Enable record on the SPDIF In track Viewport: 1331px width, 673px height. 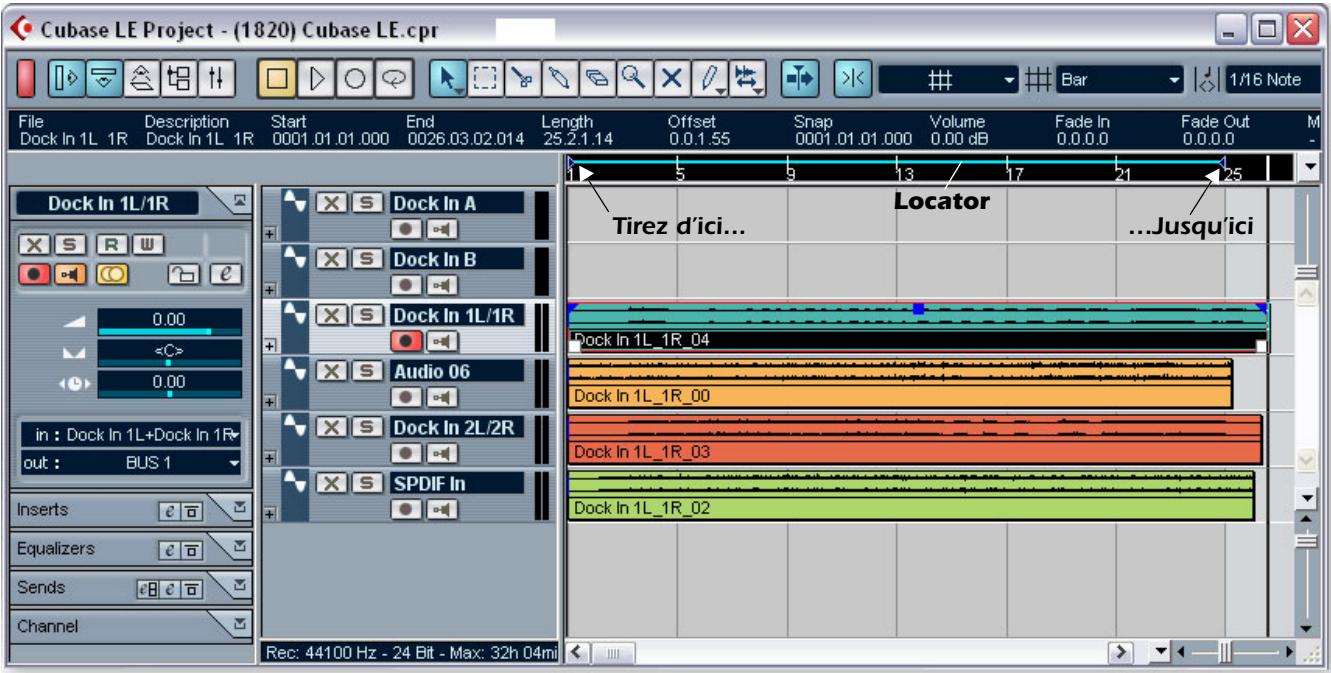pyautogui.click(x=404, y=508)
